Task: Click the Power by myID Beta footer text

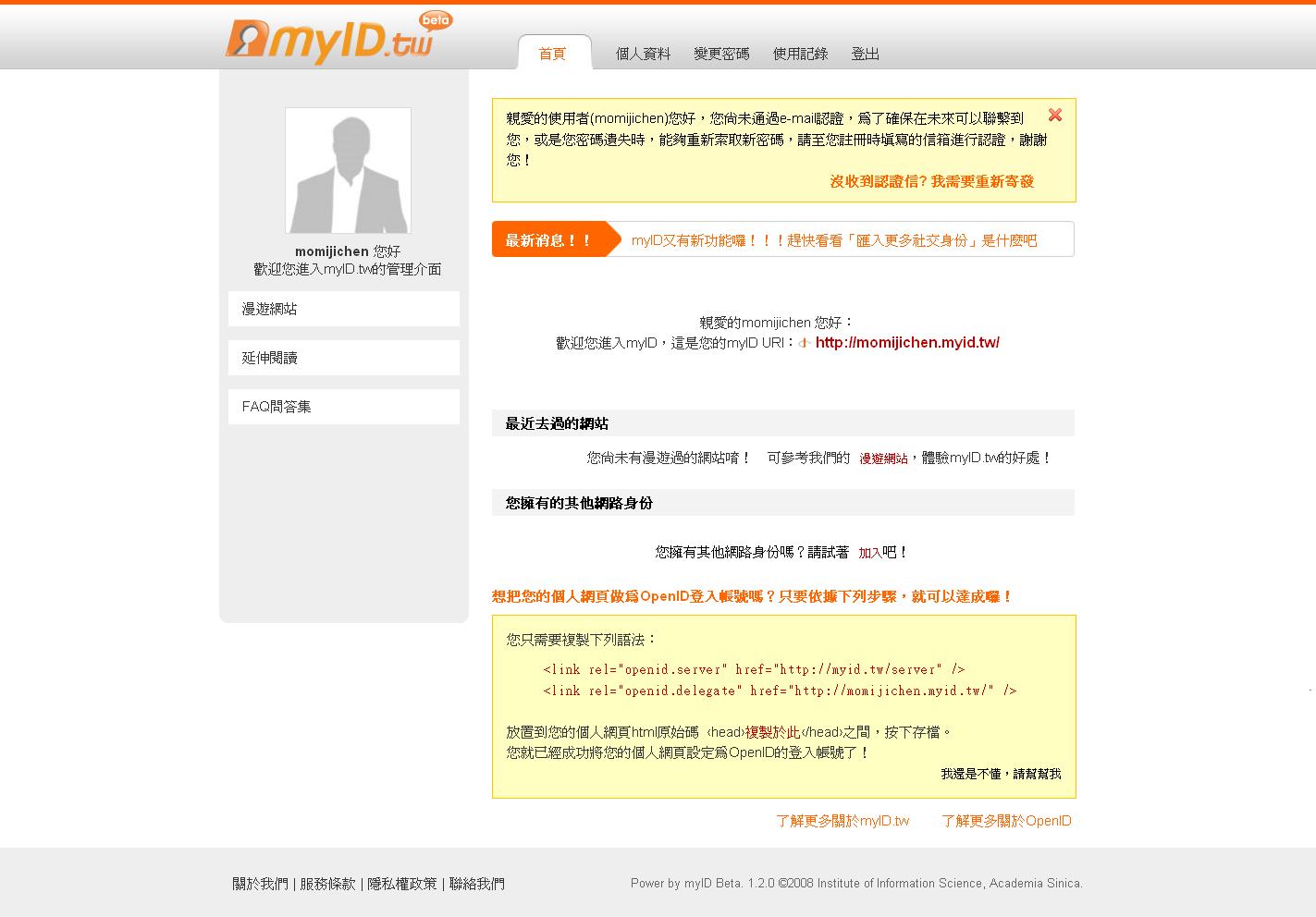Action: click(x=856, y=884)
